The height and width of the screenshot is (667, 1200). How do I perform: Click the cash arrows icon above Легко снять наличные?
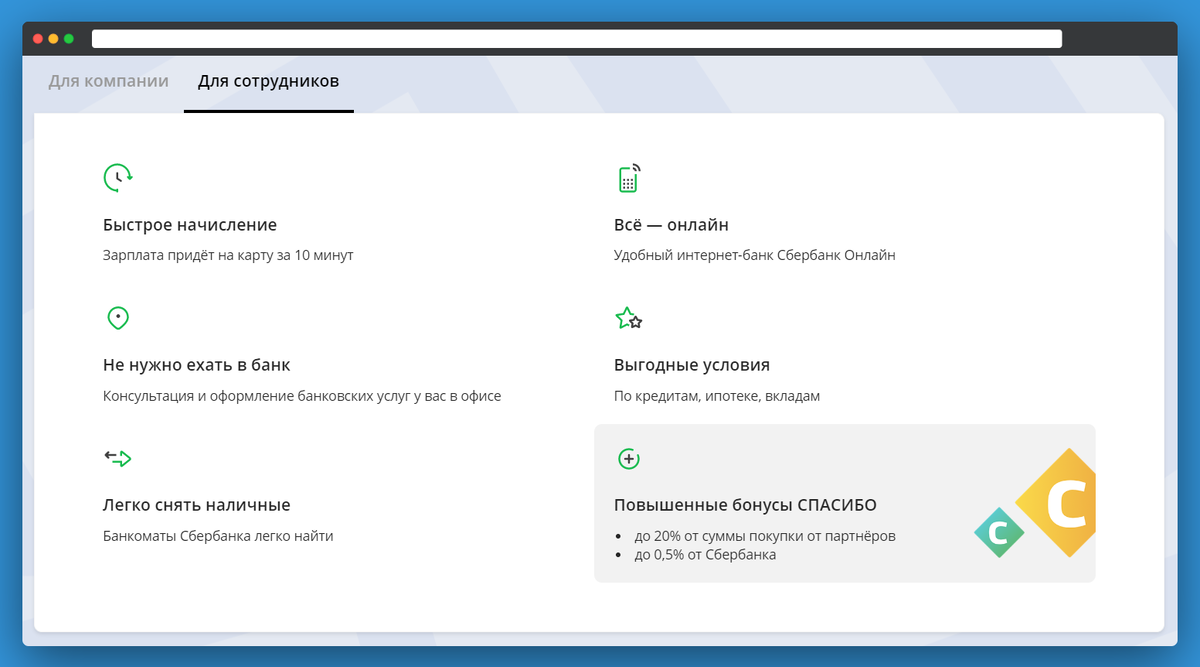[118, 458]
